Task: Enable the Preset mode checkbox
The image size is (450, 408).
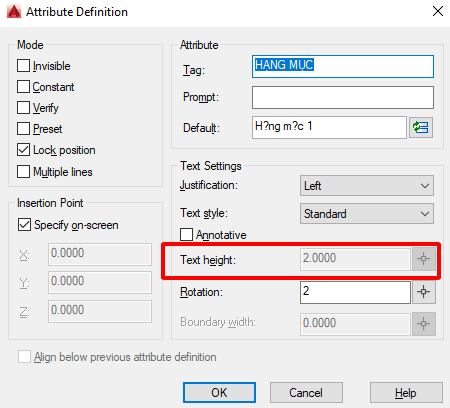Action: click(x=23, y=129)
